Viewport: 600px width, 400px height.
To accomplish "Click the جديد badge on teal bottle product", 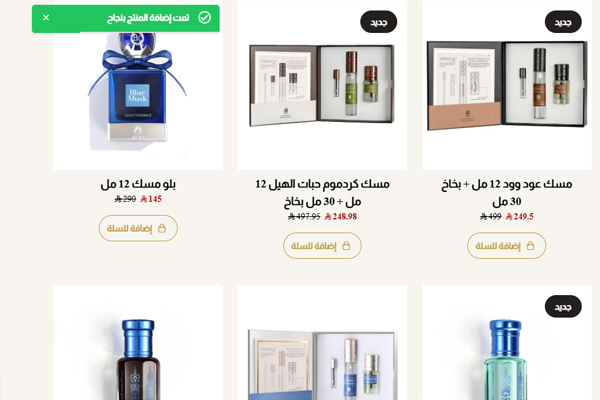I will click(x=563, y=307).
